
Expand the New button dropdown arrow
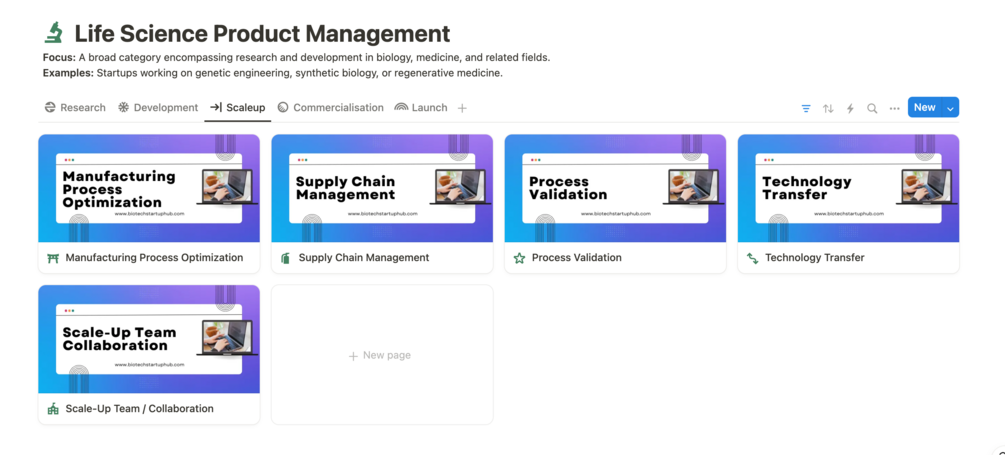[x=950, y=108]
